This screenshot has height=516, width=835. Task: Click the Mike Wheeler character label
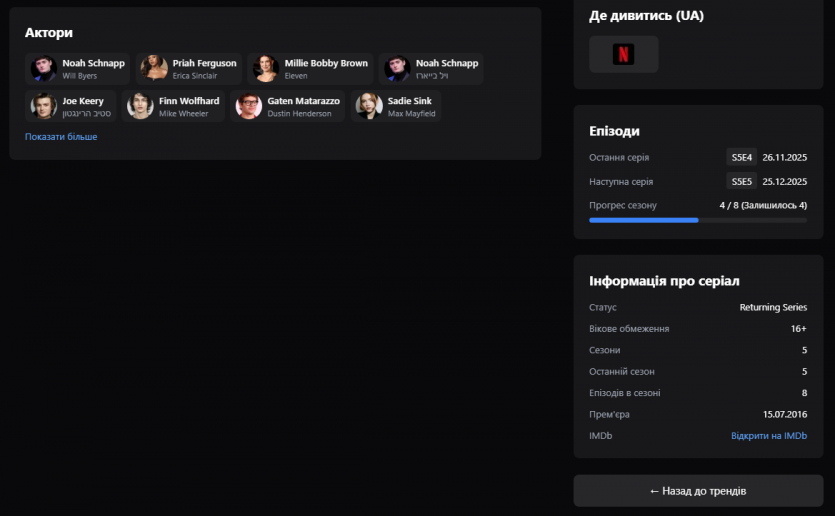[x=184, y=114]
